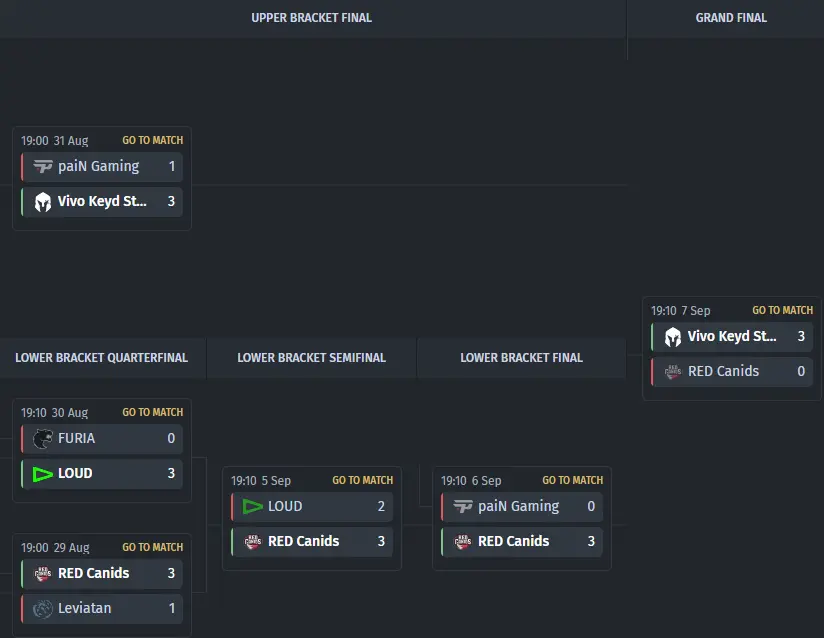Go to match for 6 Sep lower final
Viewport: 824px width, 638px height.
tap(572, 480)
